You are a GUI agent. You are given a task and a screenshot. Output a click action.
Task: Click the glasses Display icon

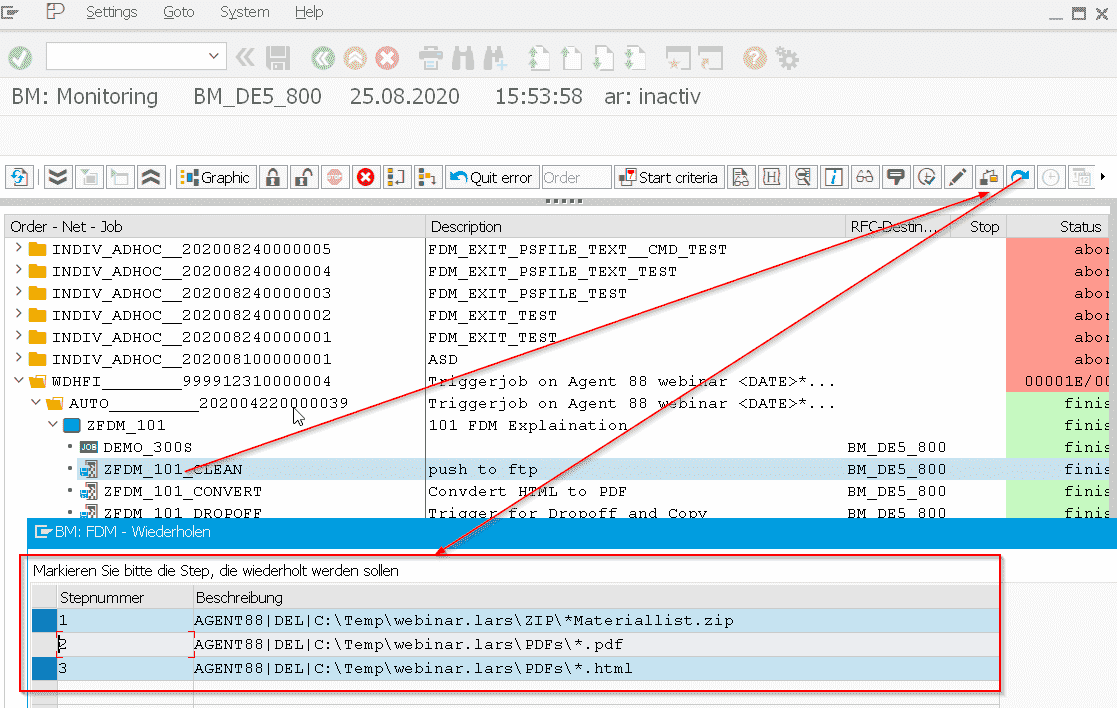865,177
